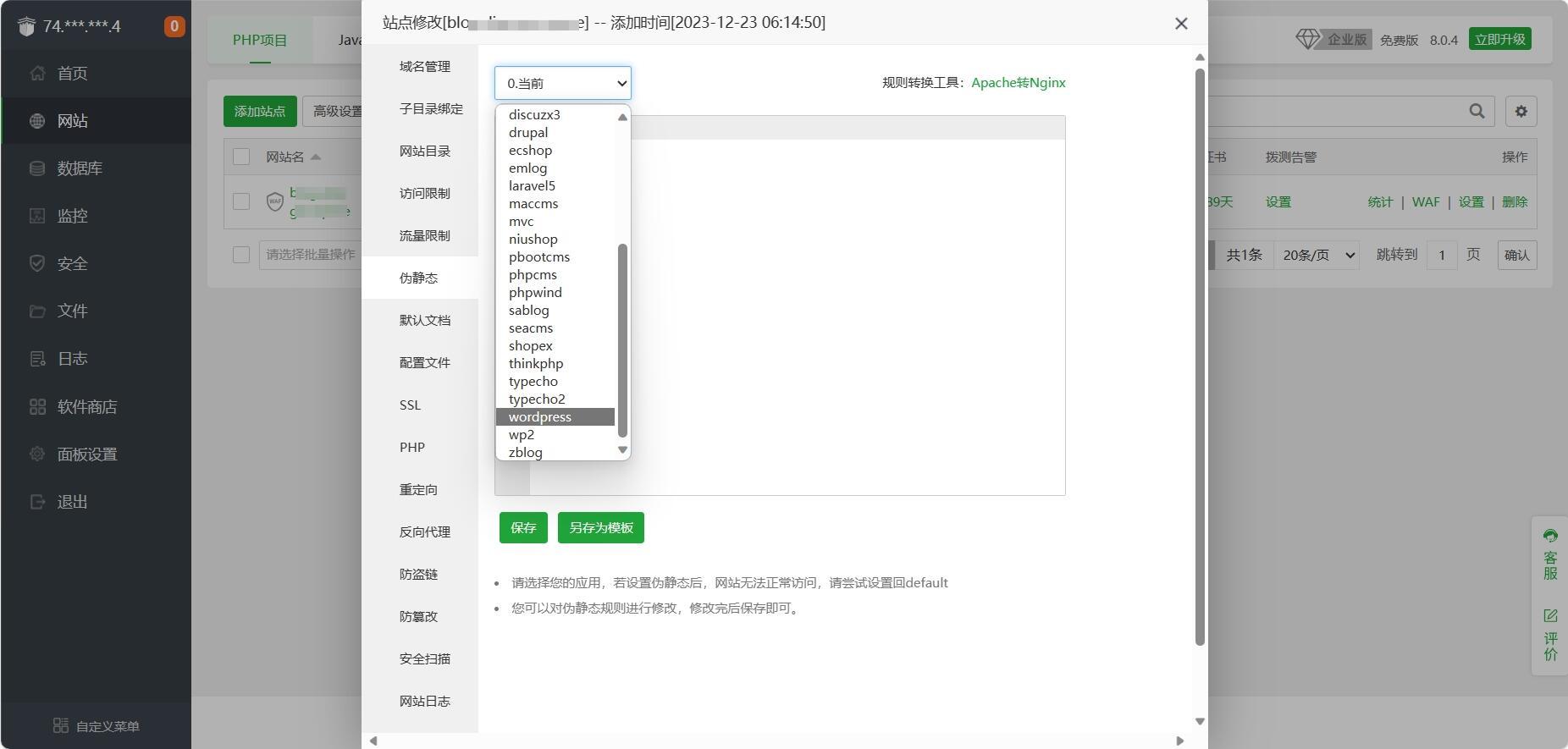Click the diamond 企业版 icon
This screenshot has width=1568, height=749.
pos(1308,39)
